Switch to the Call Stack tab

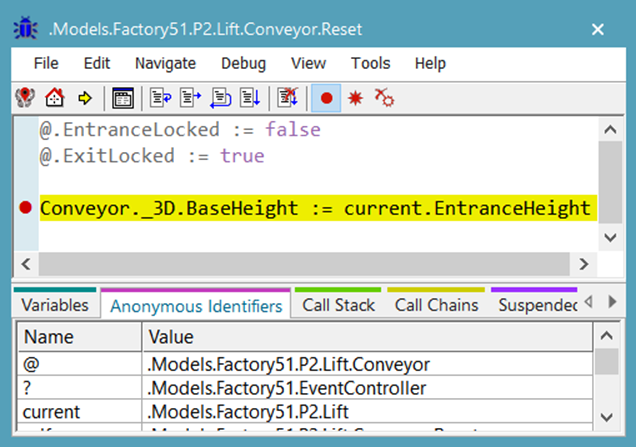point(338,305)
